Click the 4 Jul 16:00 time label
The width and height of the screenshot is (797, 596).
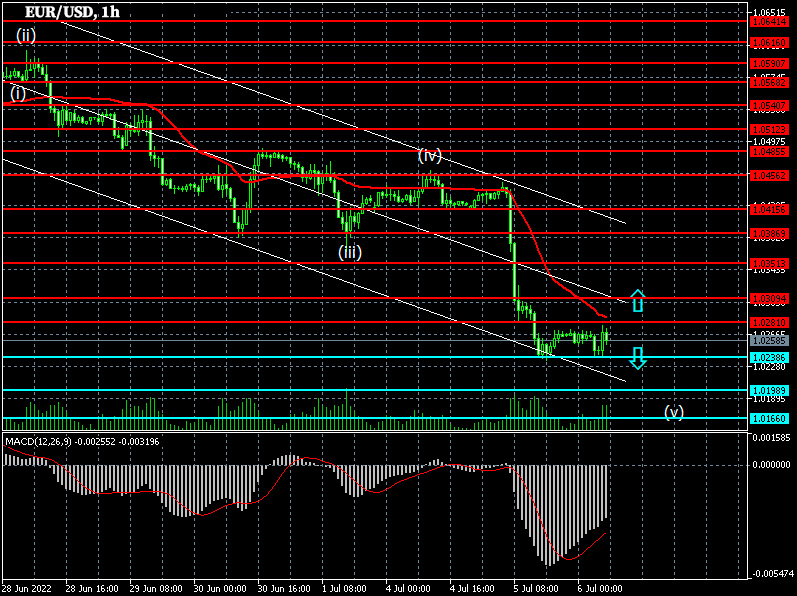(474, 588)
